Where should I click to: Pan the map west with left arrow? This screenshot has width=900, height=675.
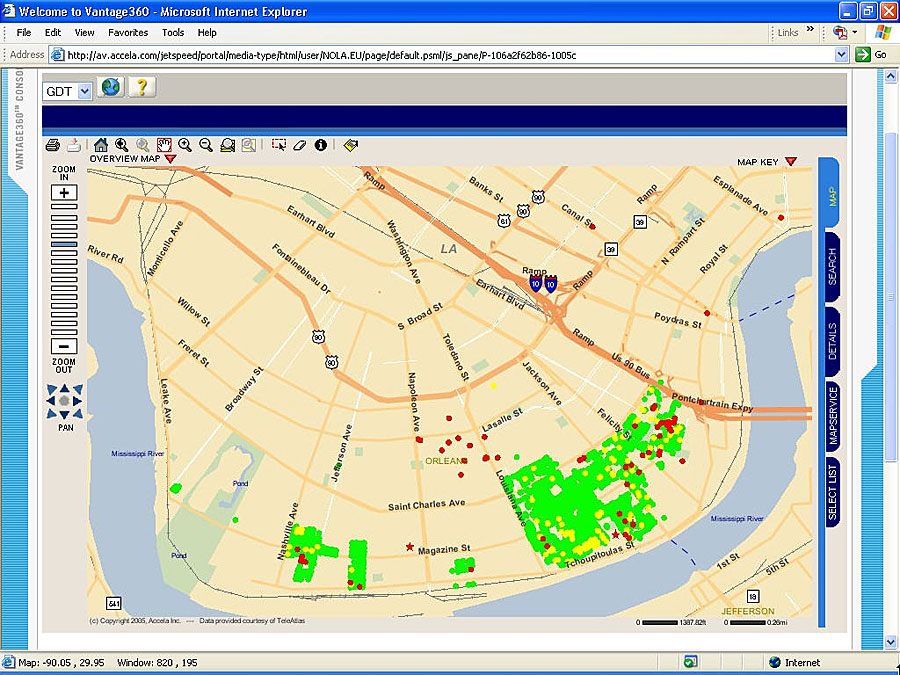[51, 401]
